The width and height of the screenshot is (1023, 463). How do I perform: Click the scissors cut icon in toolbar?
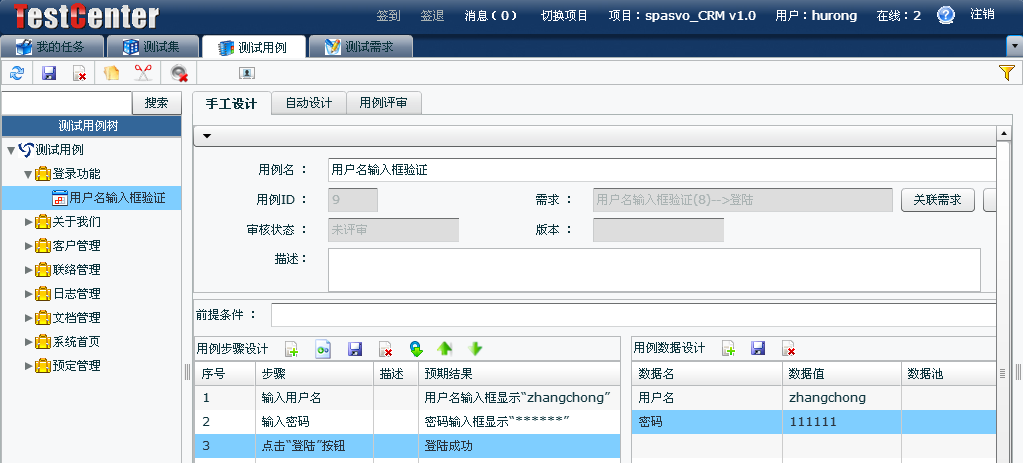click(x=143, y=72)
